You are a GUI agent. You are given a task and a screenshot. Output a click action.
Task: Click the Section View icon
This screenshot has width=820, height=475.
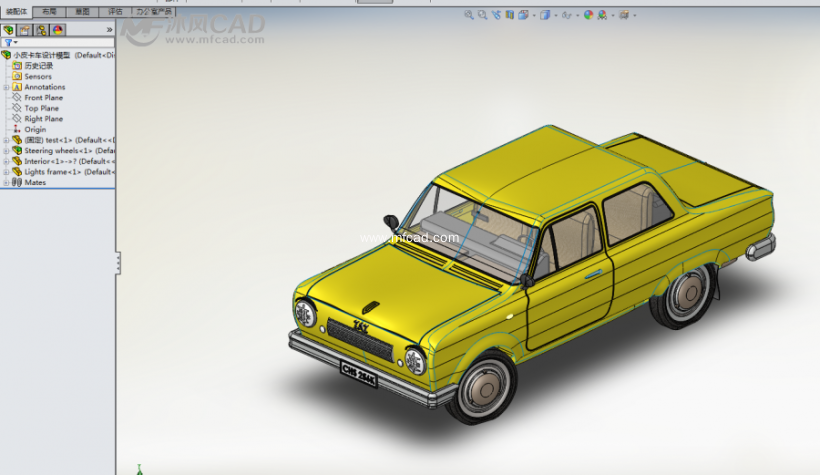(x=510, y=15)
